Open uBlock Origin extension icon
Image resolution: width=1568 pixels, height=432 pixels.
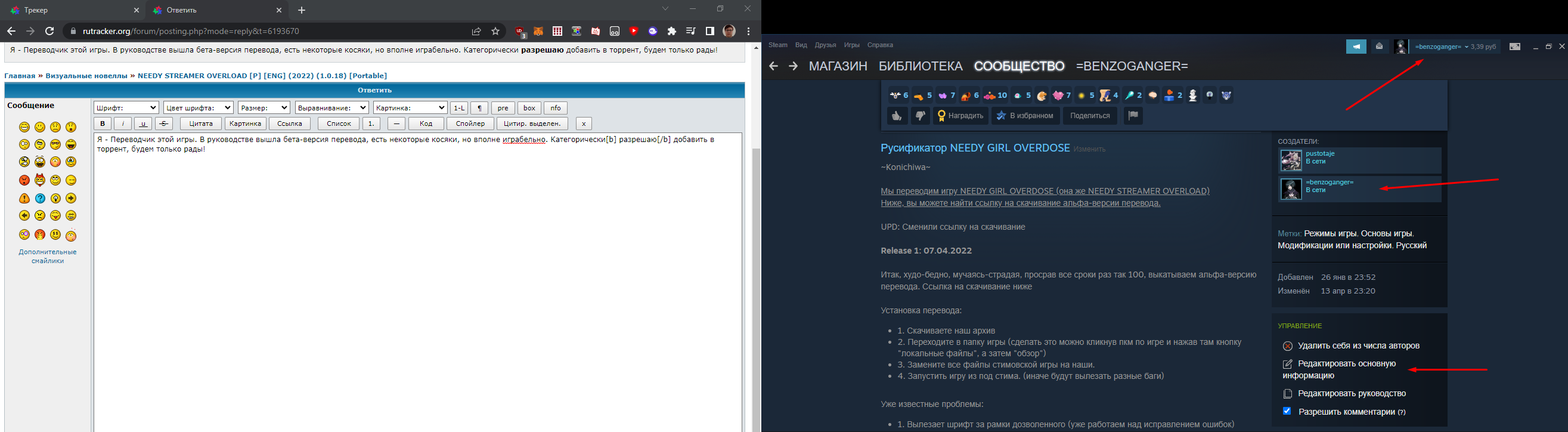click(519, 31)
